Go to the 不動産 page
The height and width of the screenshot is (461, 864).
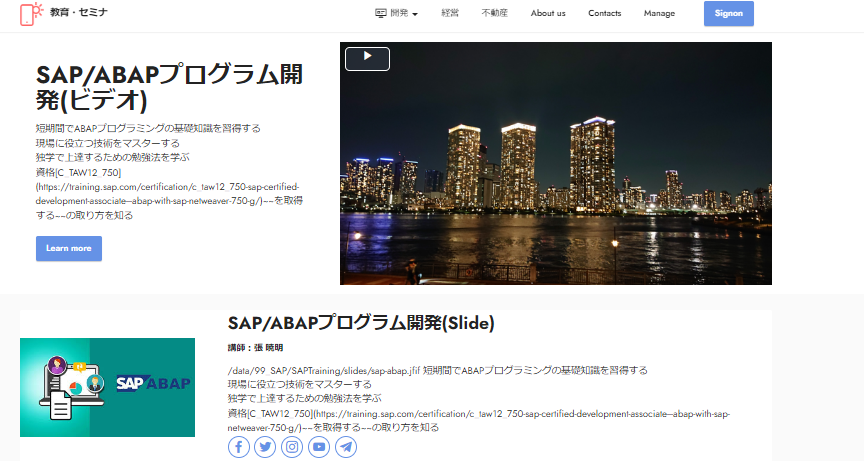point(494,14)
